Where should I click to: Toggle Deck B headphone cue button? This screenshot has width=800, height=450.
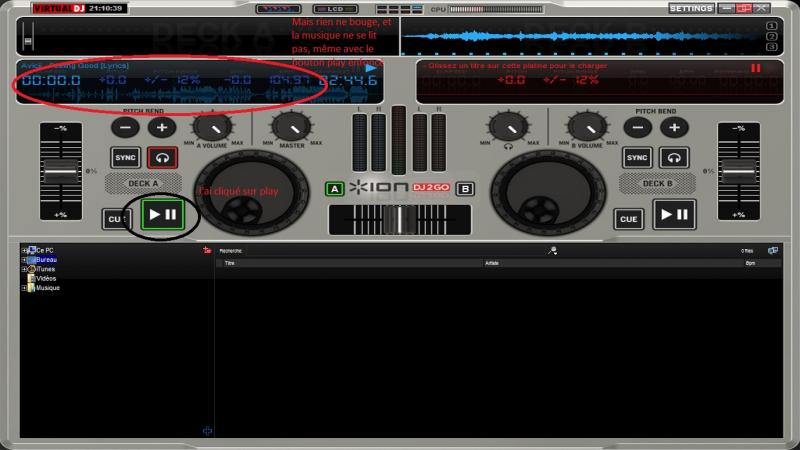click(x=675, y=158)
